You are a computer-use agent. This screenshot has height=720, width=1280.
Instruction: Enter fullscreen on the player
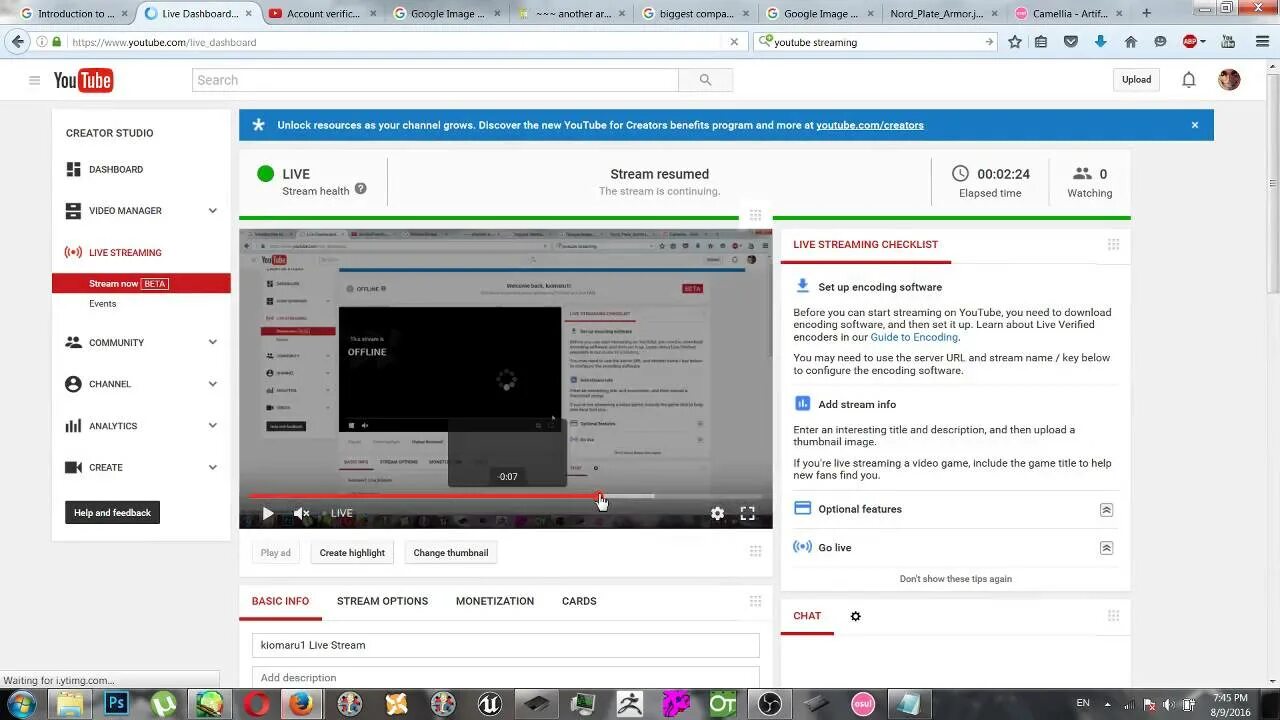coord(747,513)
